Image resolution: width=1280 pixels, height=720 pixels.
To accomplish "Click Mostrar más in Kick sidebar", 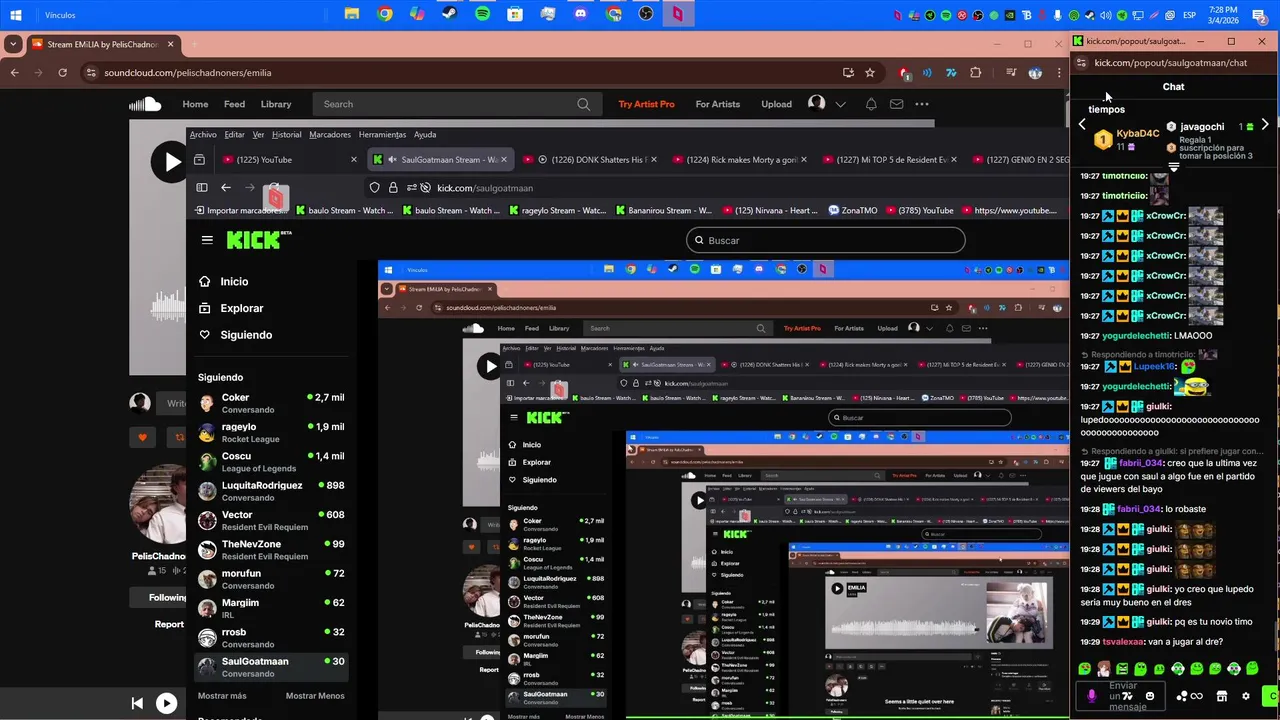I will point(222,696).
